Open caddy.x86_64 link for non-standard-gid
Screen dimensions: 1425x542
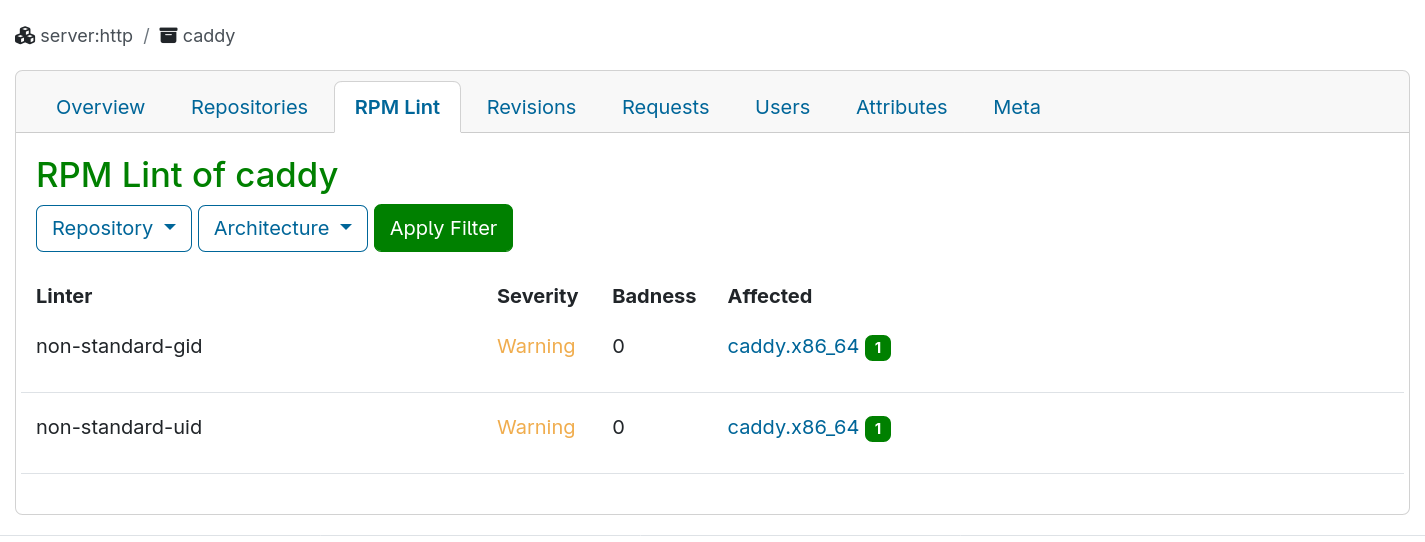point(793,346)
